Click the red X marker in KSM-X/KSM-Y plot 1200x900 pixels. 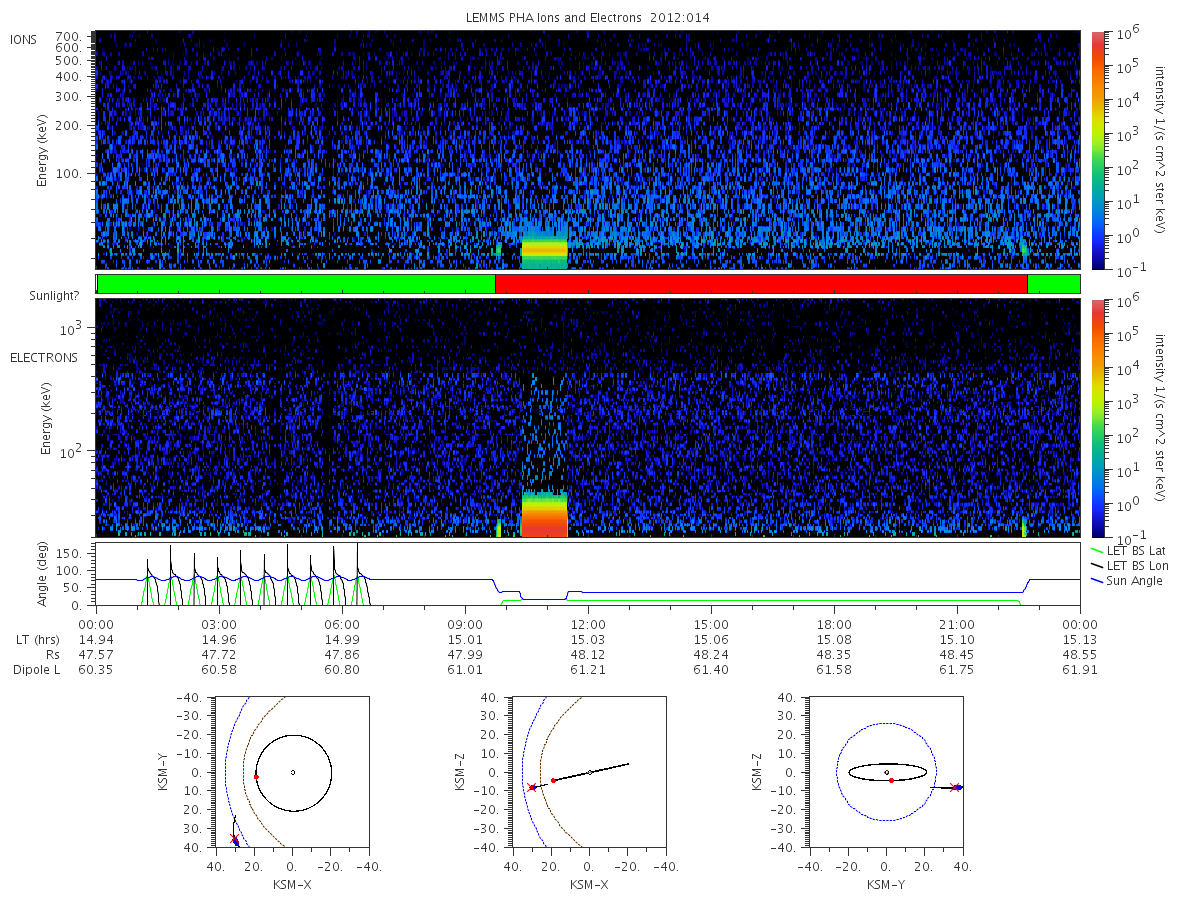234,838
